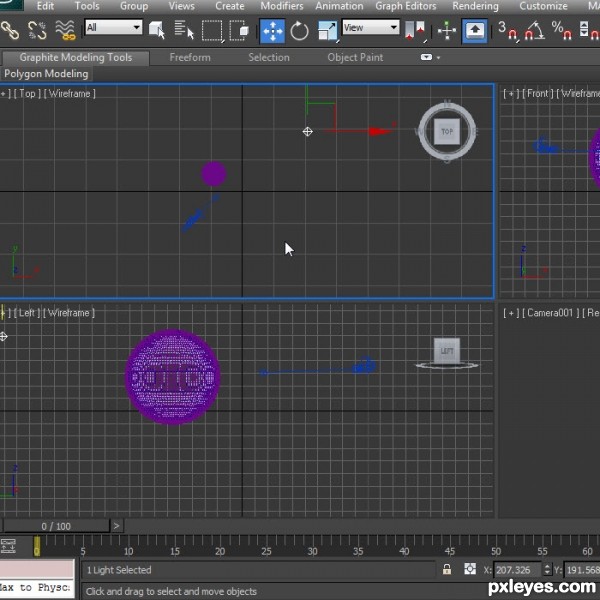Activate the Select and Scale tool

(328, 31)
